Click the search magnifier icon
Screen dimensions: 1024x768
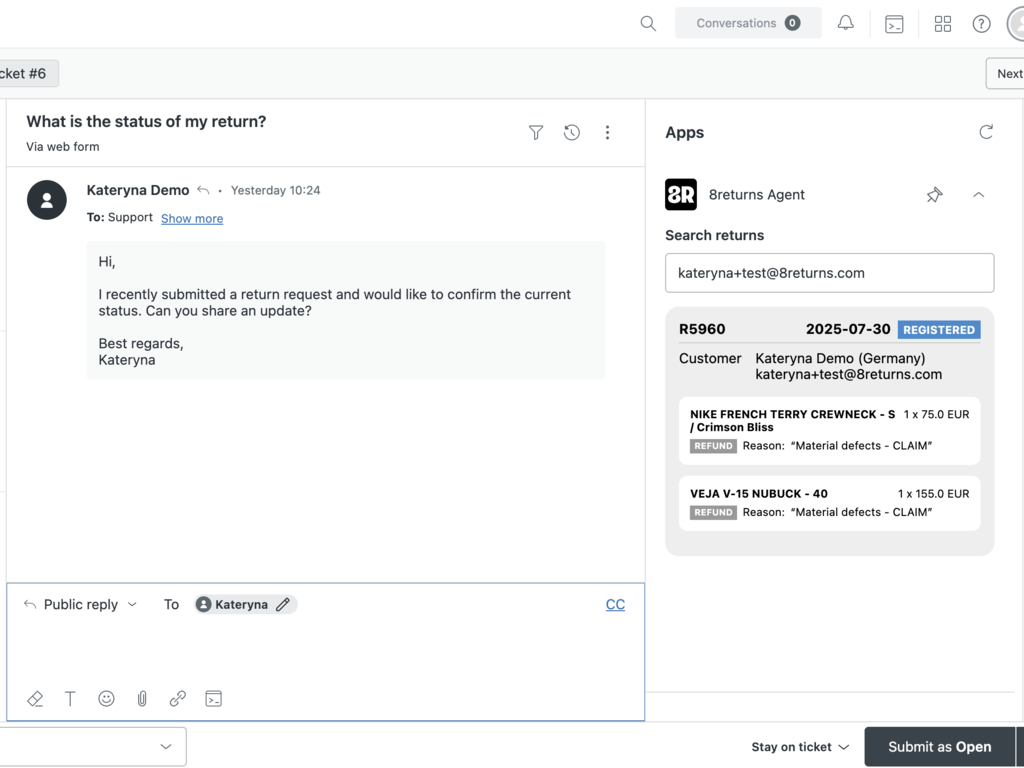tap(648, 24)
